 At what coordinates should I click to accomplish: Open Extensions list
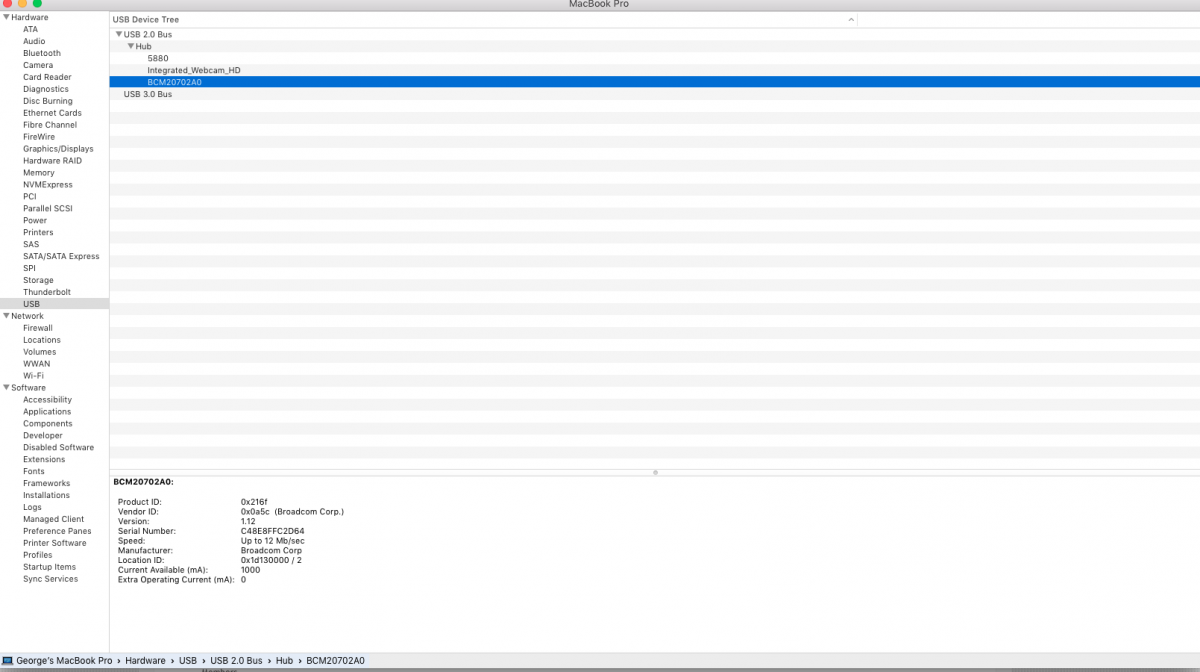pos(44,460)
